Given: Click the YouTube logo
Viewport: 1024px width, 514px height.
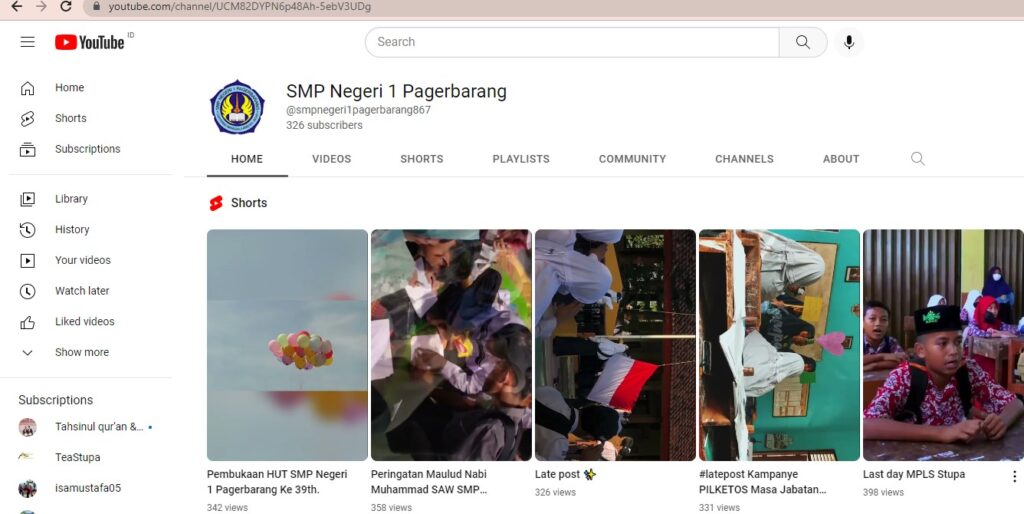Looking at the screenshot, I should click(90, 42).
